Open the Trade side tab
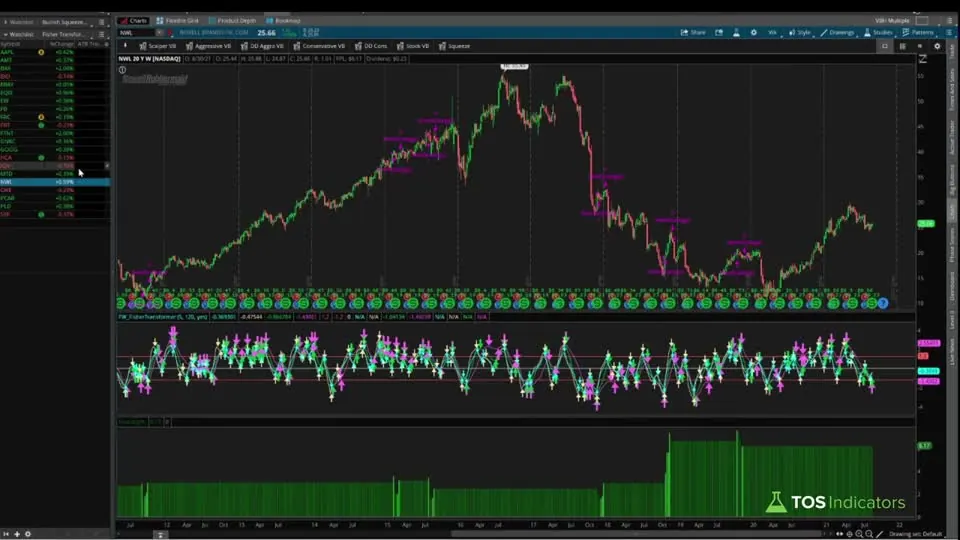Viewport: 960px width, 540px height. coord(952,52)
